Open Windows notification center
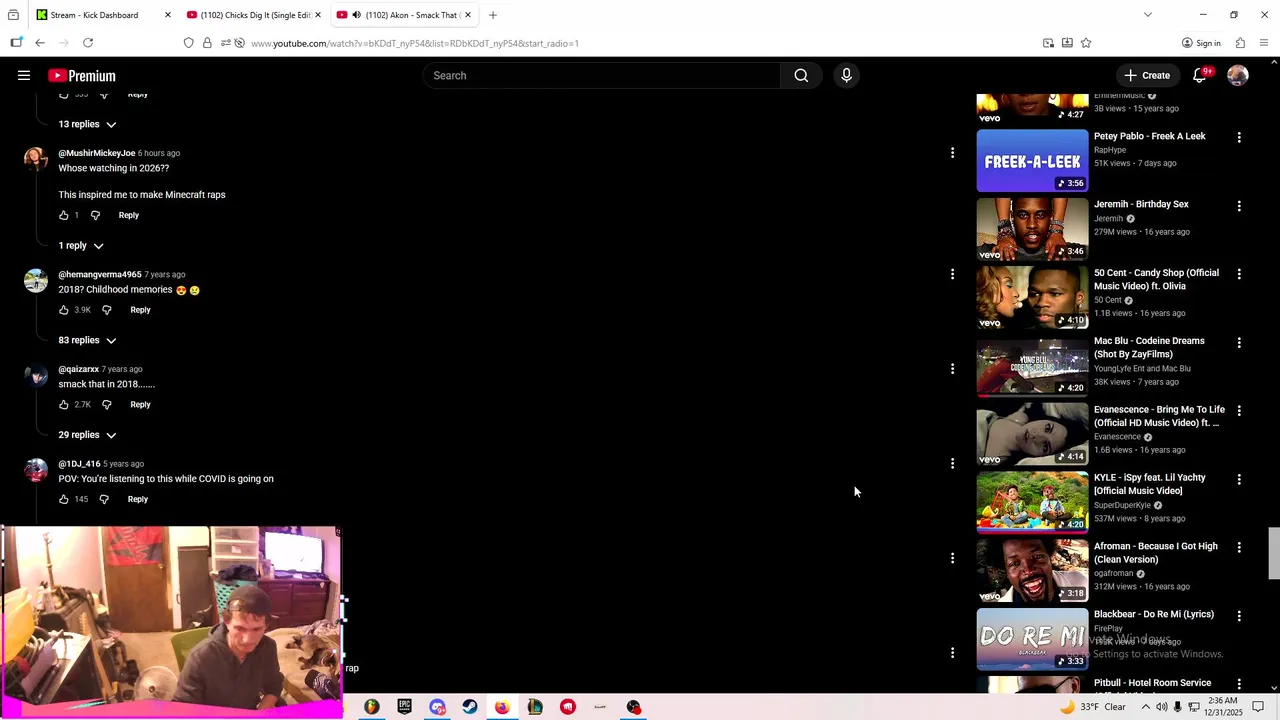The image size is (1280, 720). pyautogui.click(x=1258, y=707)
